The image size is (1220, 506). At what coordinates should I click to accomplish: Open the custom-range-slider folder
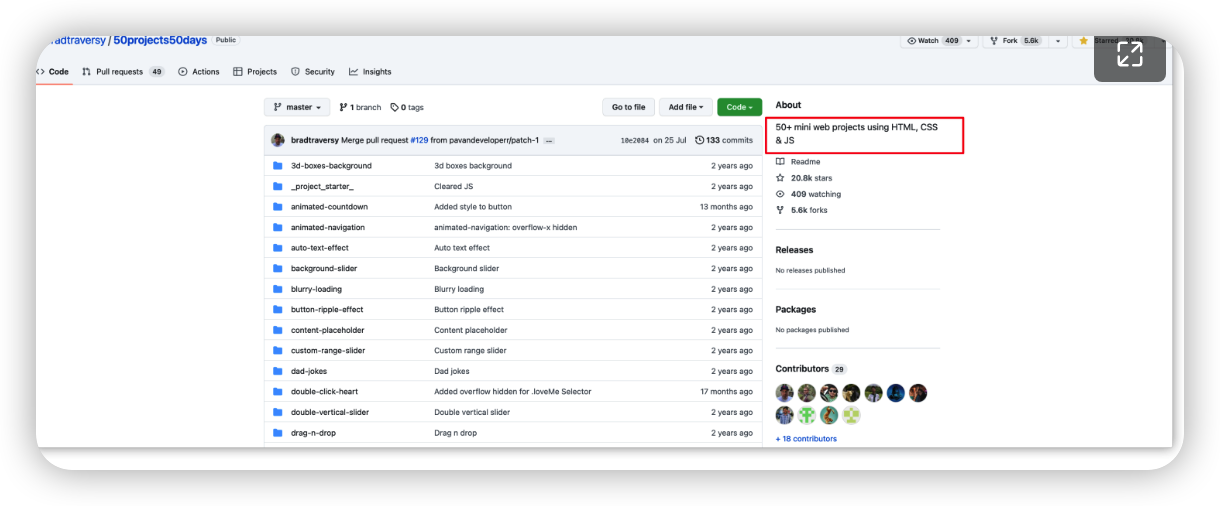pyautogui.click(x=327, y=351)
